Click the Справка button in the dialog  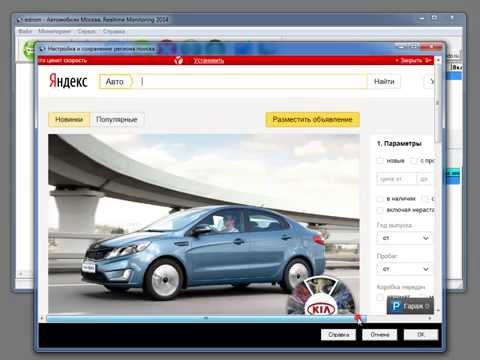[x=338, y=334]
